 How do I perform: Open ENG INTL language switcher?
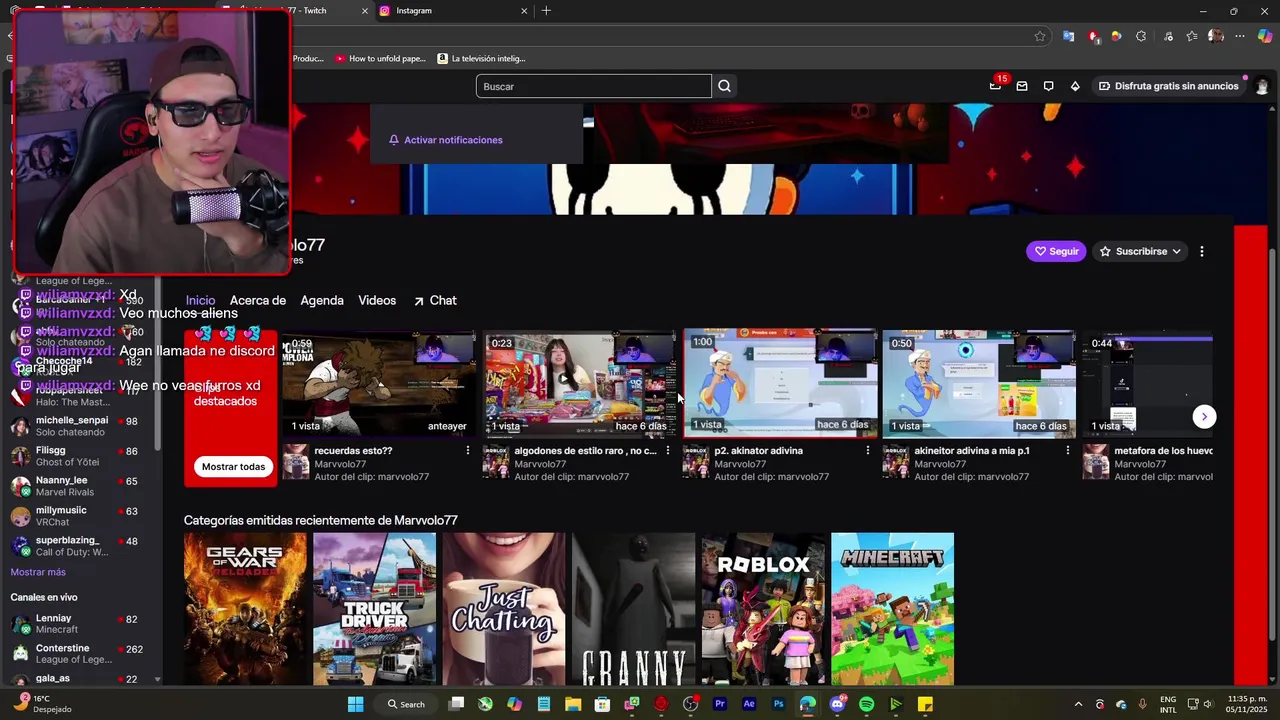(1168, 704)
